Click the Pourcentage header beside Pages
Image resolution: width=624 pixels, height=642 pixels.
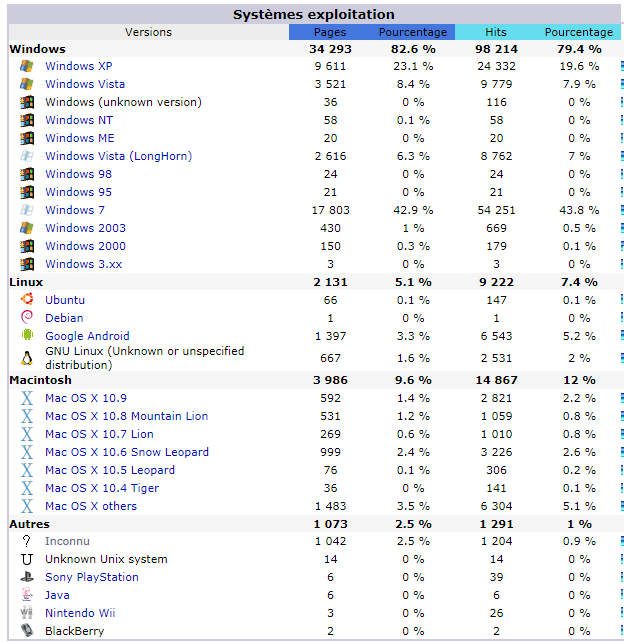tap(413, 32)
